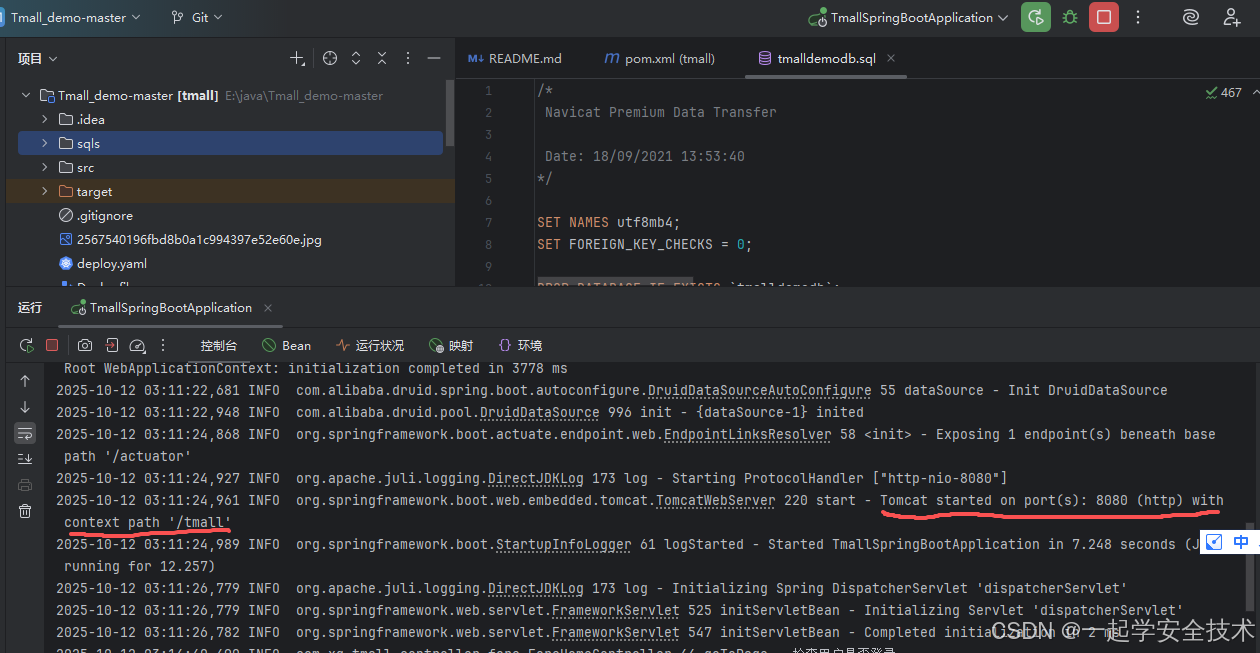Switch to the 控制台 console tab
1260x653 pixels.
pyautogui.click(x=219, y=346)
